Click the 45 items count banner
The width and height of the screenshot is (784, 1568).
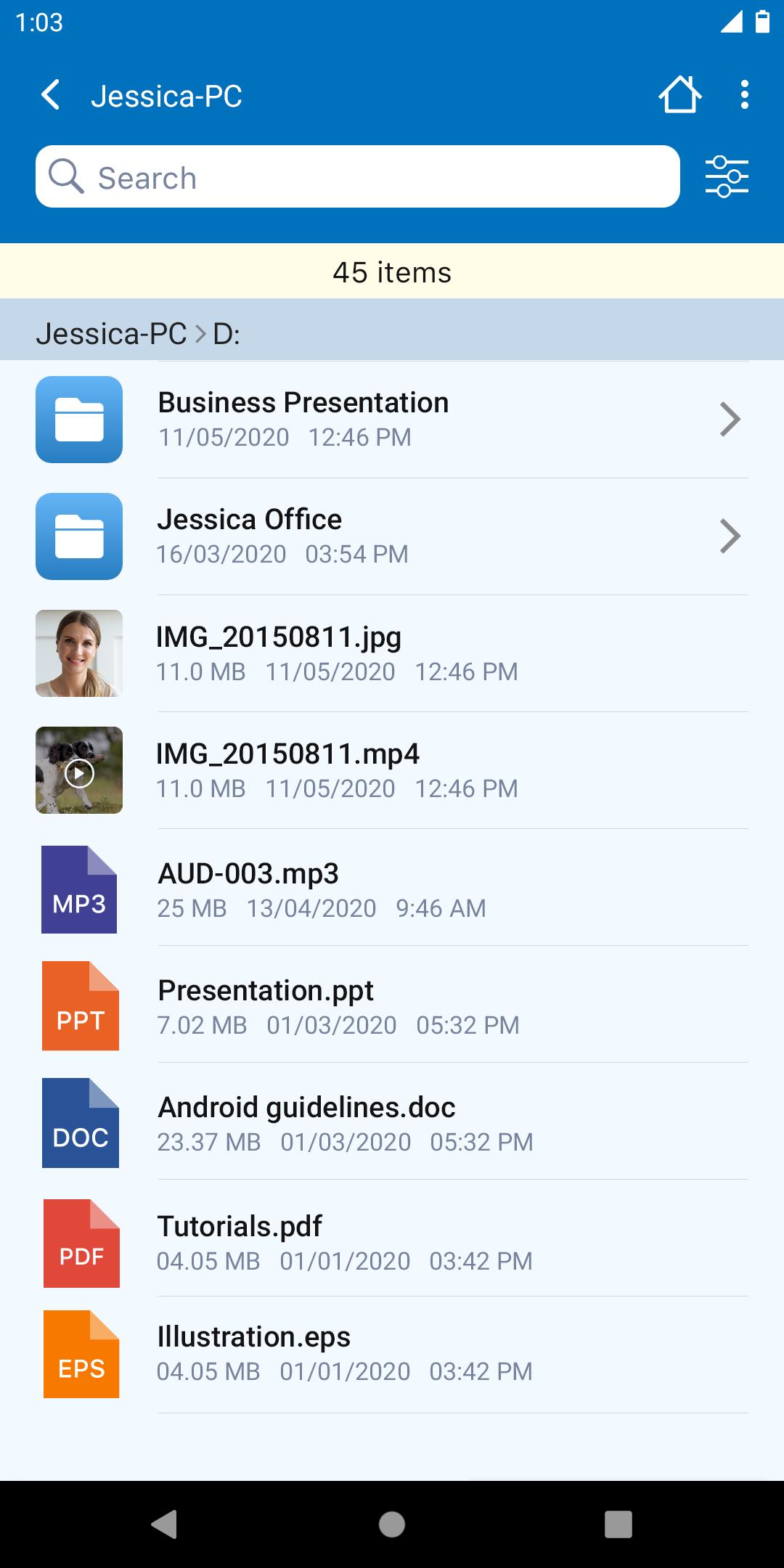392,271
